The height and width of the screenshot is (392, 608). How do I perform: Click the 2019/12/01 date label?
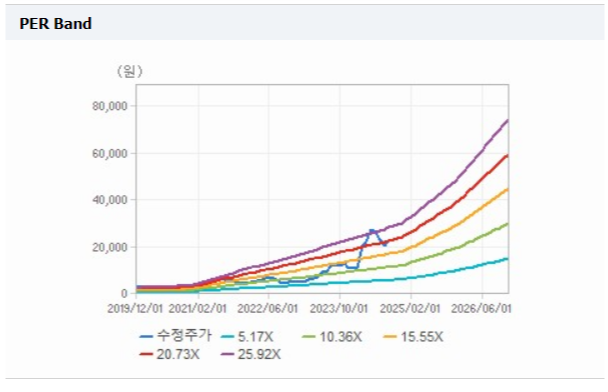click(x=135, y=309)
